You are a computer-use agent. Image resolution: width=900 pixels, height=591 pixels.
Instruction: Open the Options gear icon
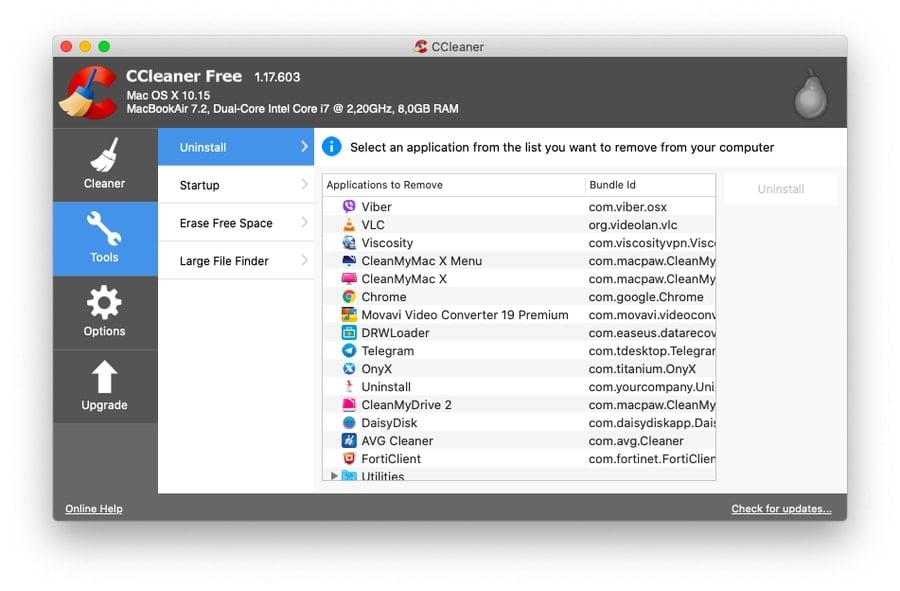[x=104, y=302]
